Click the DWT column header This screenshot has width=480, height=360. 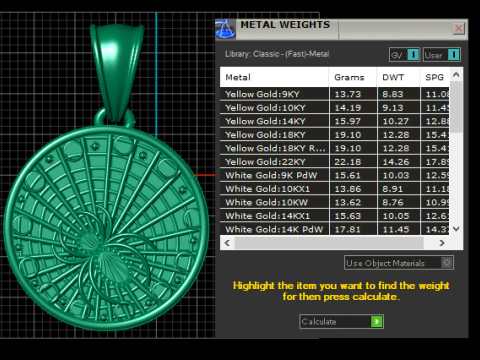(x=398, y=77)
